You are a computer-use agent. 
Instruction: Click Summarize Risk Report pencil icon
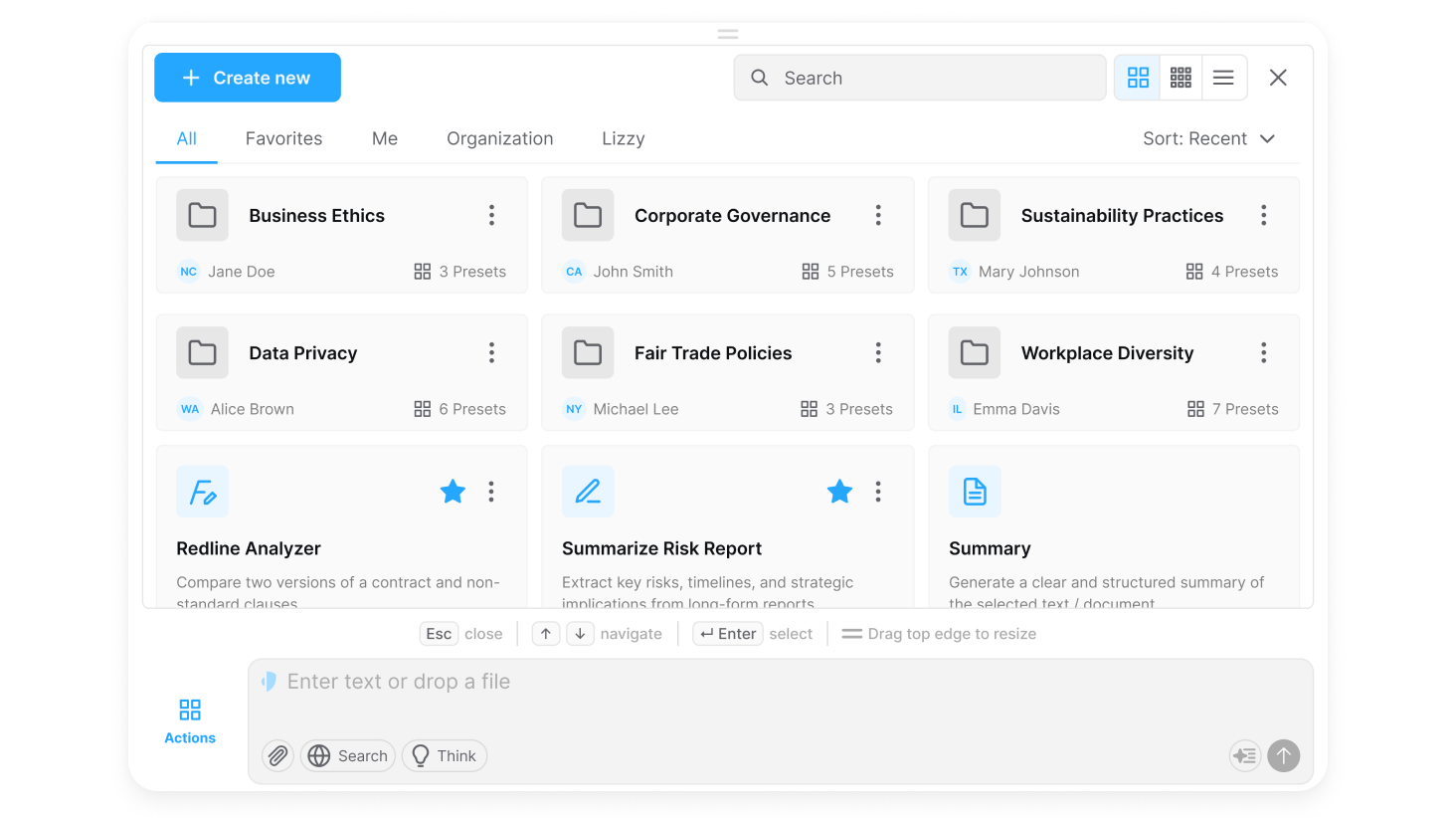tap(588, 492)
